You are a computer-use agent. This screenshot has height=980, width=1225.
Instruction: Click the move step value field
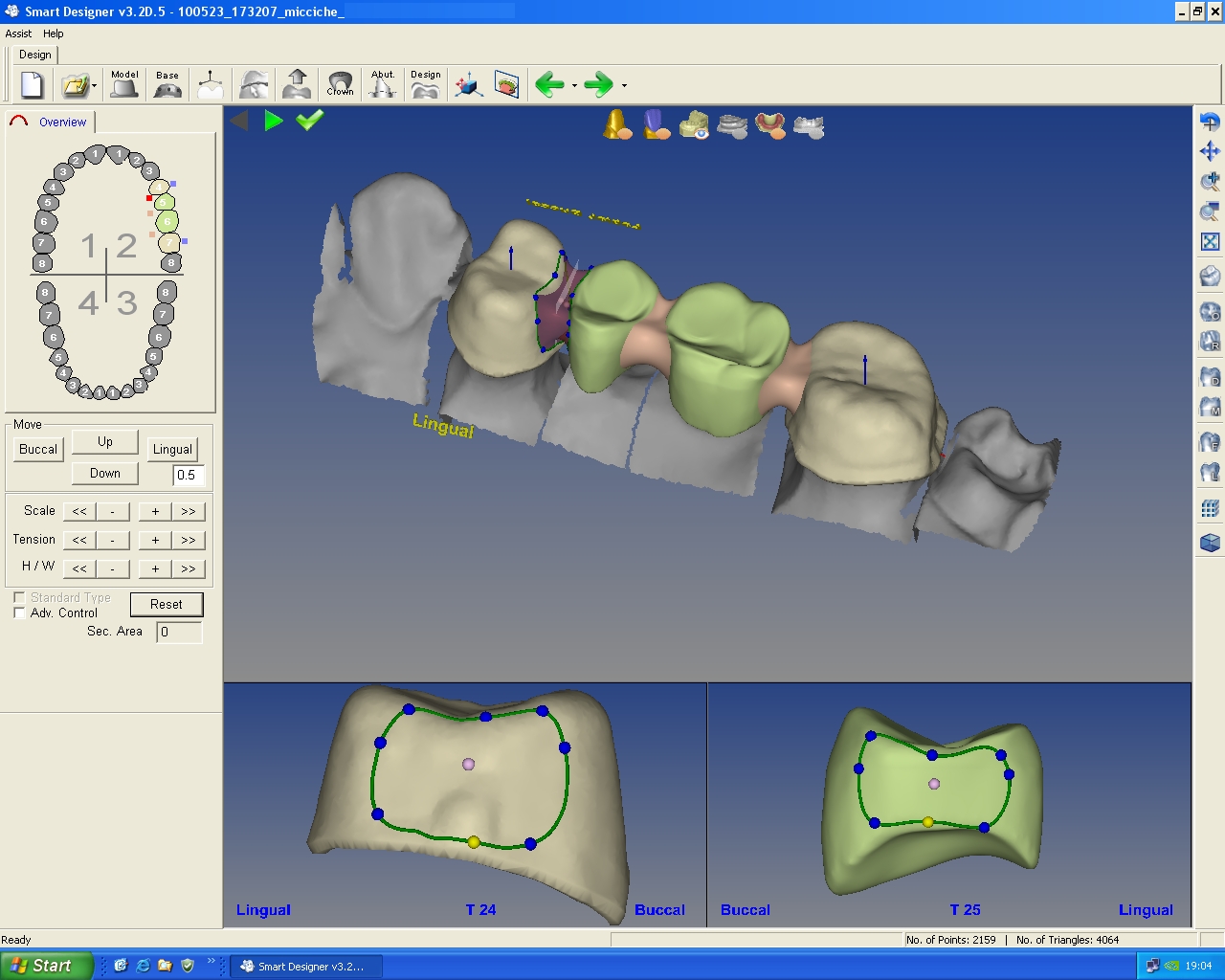pyautogui.click(x=188, y=475)
